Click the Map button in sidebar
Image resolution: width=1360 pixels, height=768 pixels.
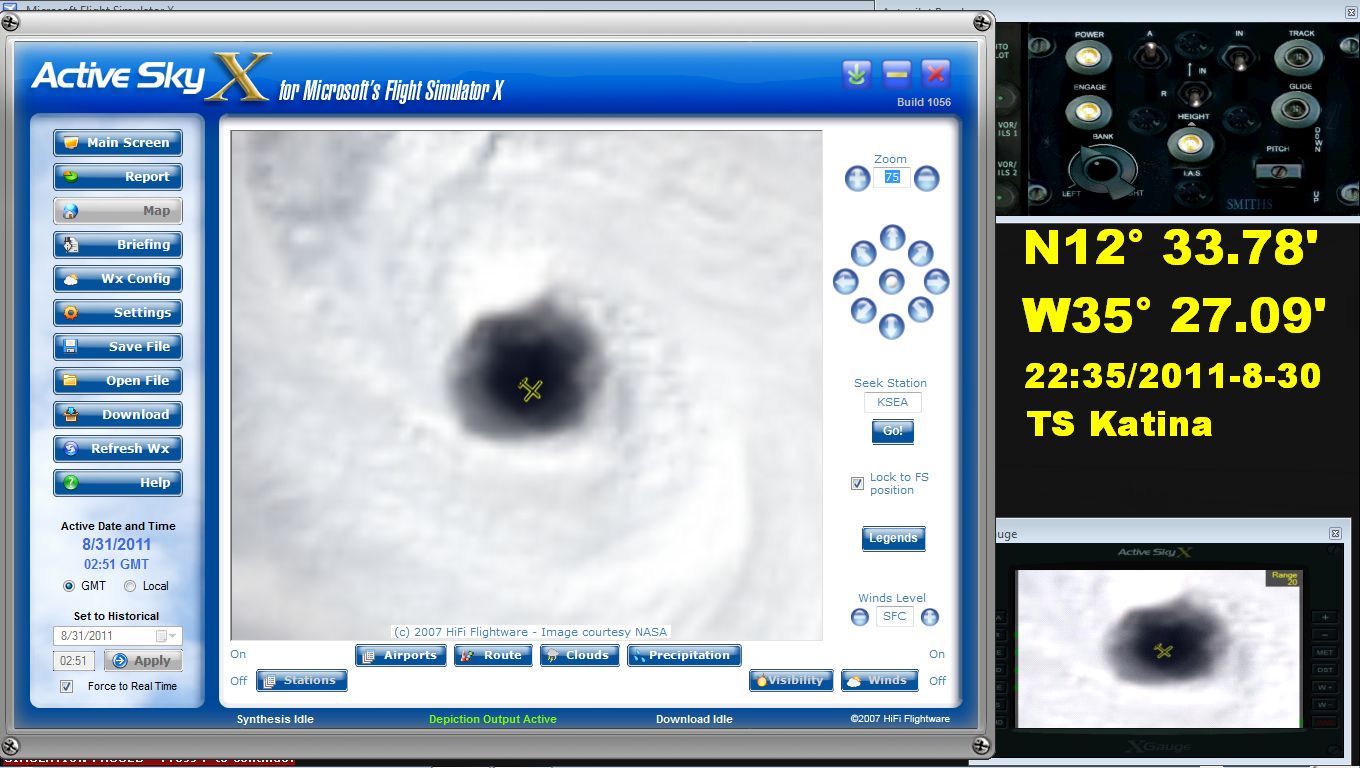[118, 211]
